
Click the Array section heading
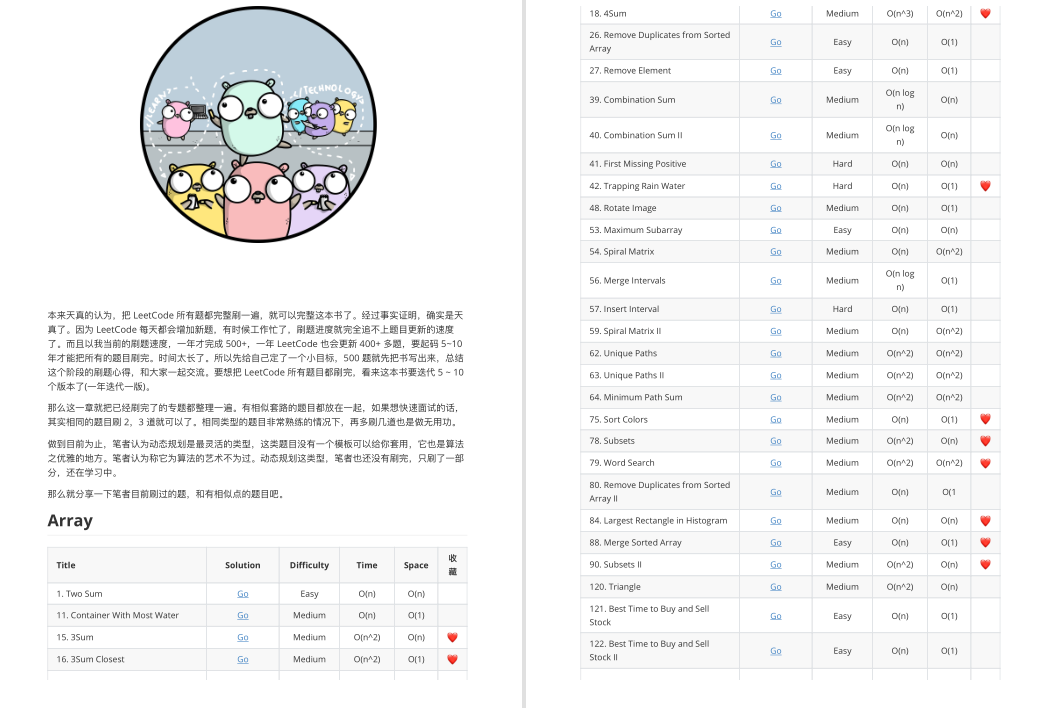(70, 521)
